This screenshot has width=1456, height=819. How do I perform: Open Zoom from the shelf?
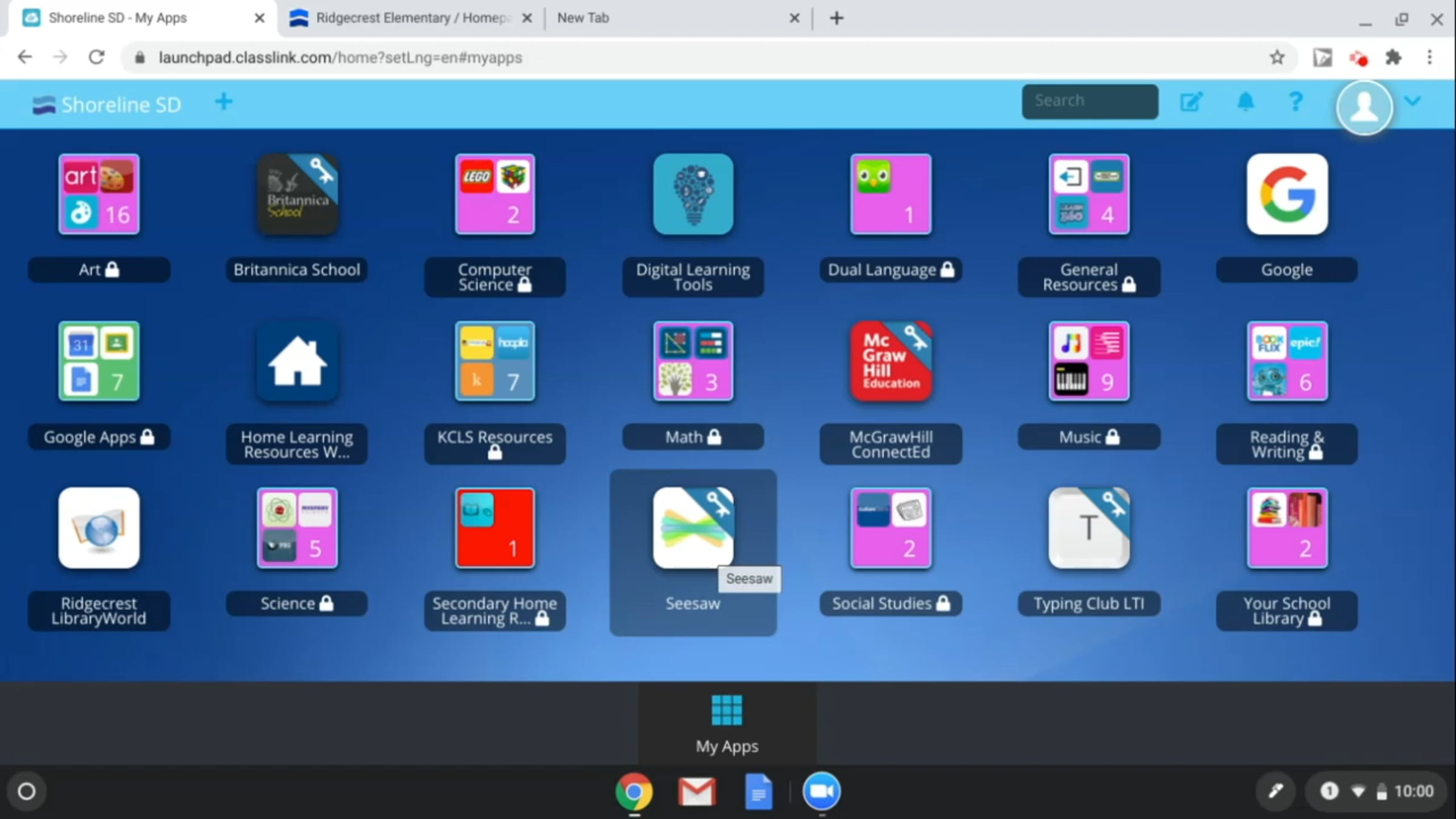tap(821, 791)
